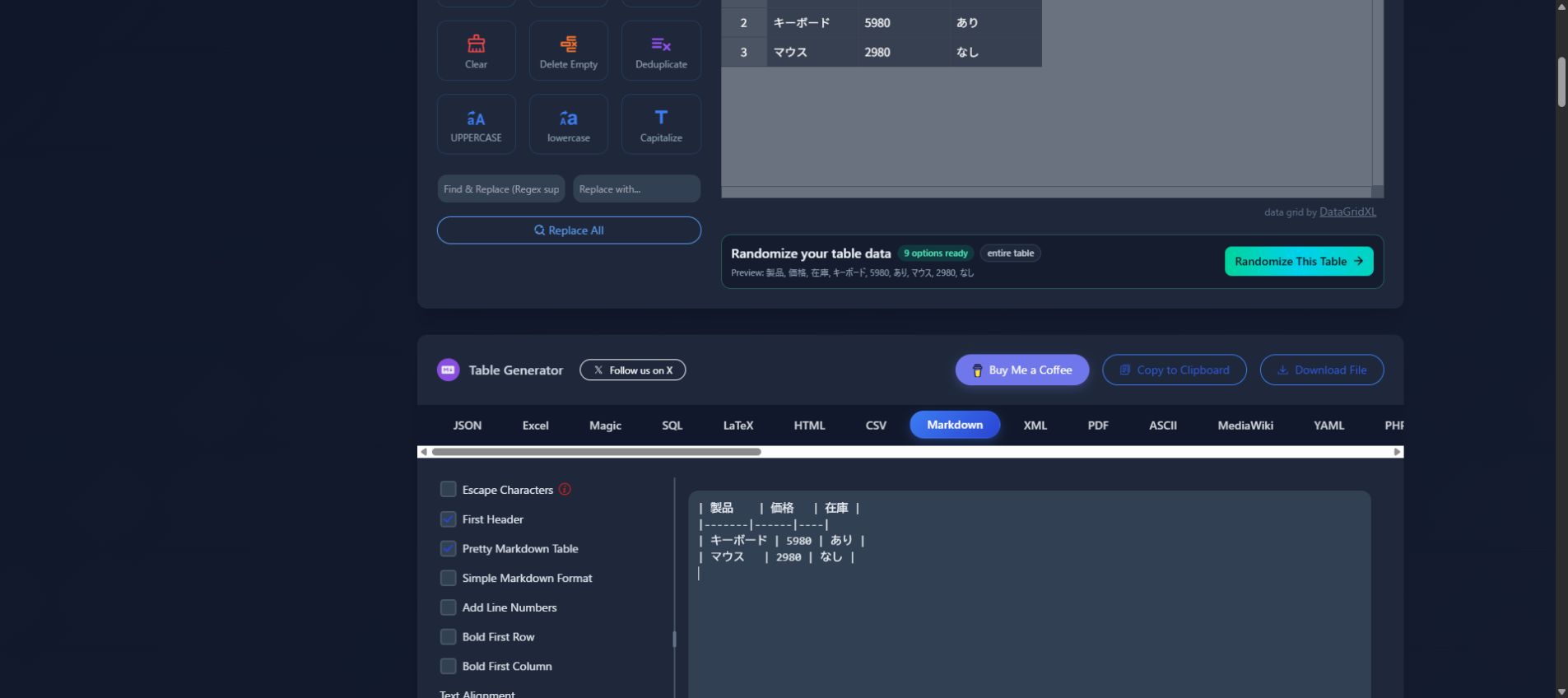Click the Deduplicate icon button

coord(661,51)
